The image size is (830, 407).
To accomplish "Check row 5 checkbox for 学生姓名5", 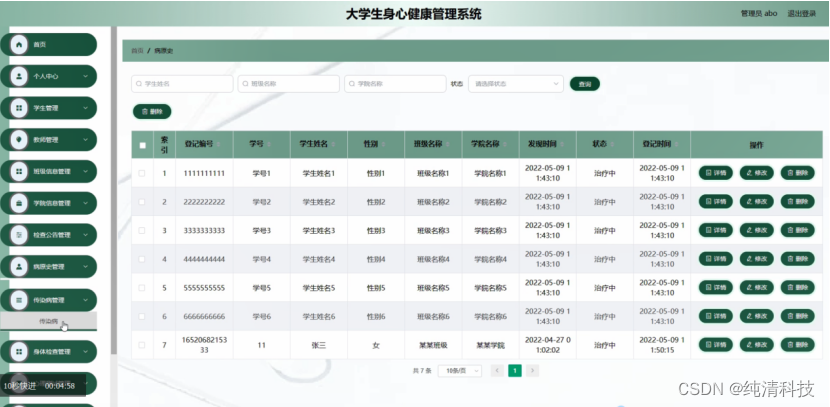I will pyautogui.click(x=142, y=287).
